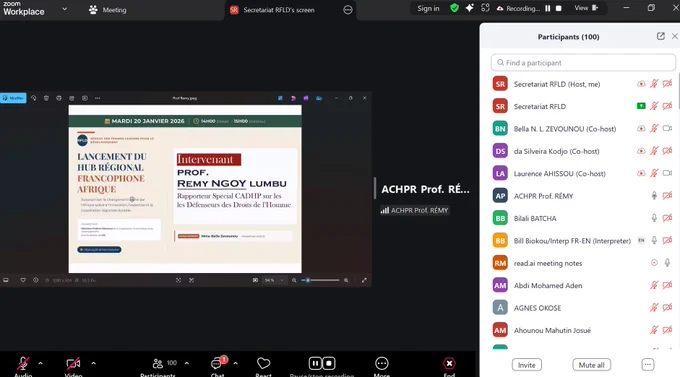The height and width of the screenshot is (377, 680).
Task: Toggle camera icon for Bella N. L. ZEVOUNOU
Action: click(x=667, y=129)
